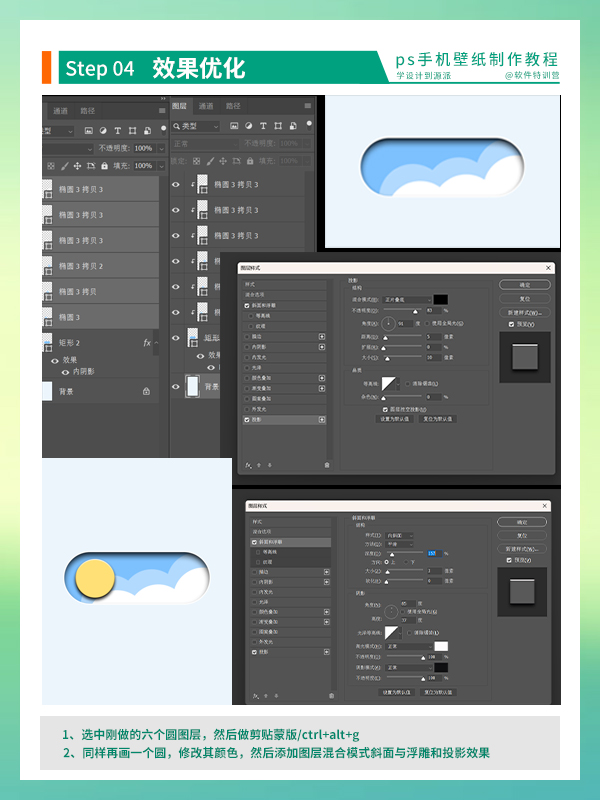The image size is (600, 800).
Task: Toggle the 图层挖空投影 checkbox
Action: click(386, 409)
